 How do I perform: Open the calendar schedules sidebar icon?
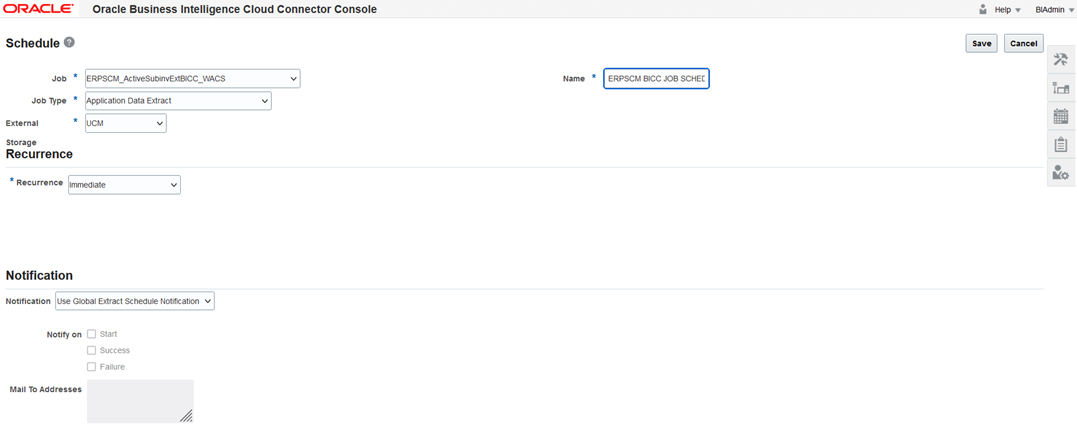pos(1060,116)
